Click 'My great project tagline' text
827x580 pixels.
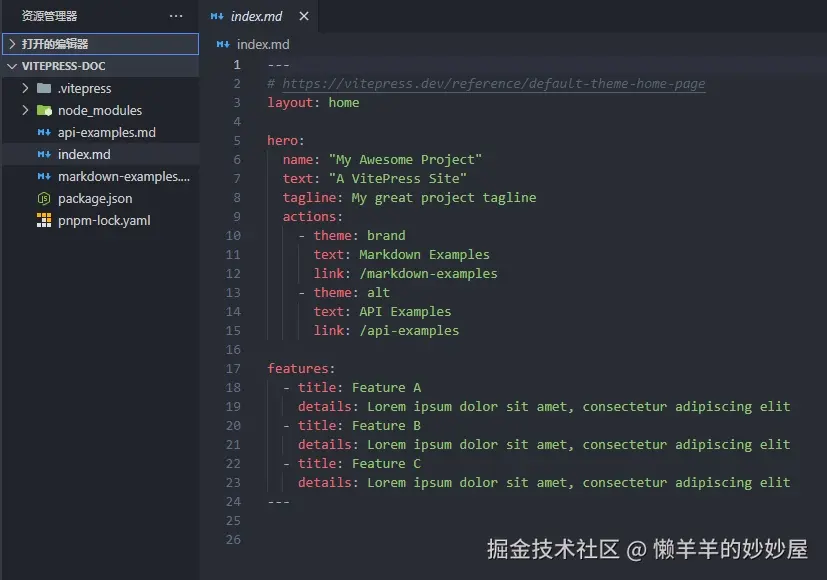pyautogui.click(x=444, y=198)
